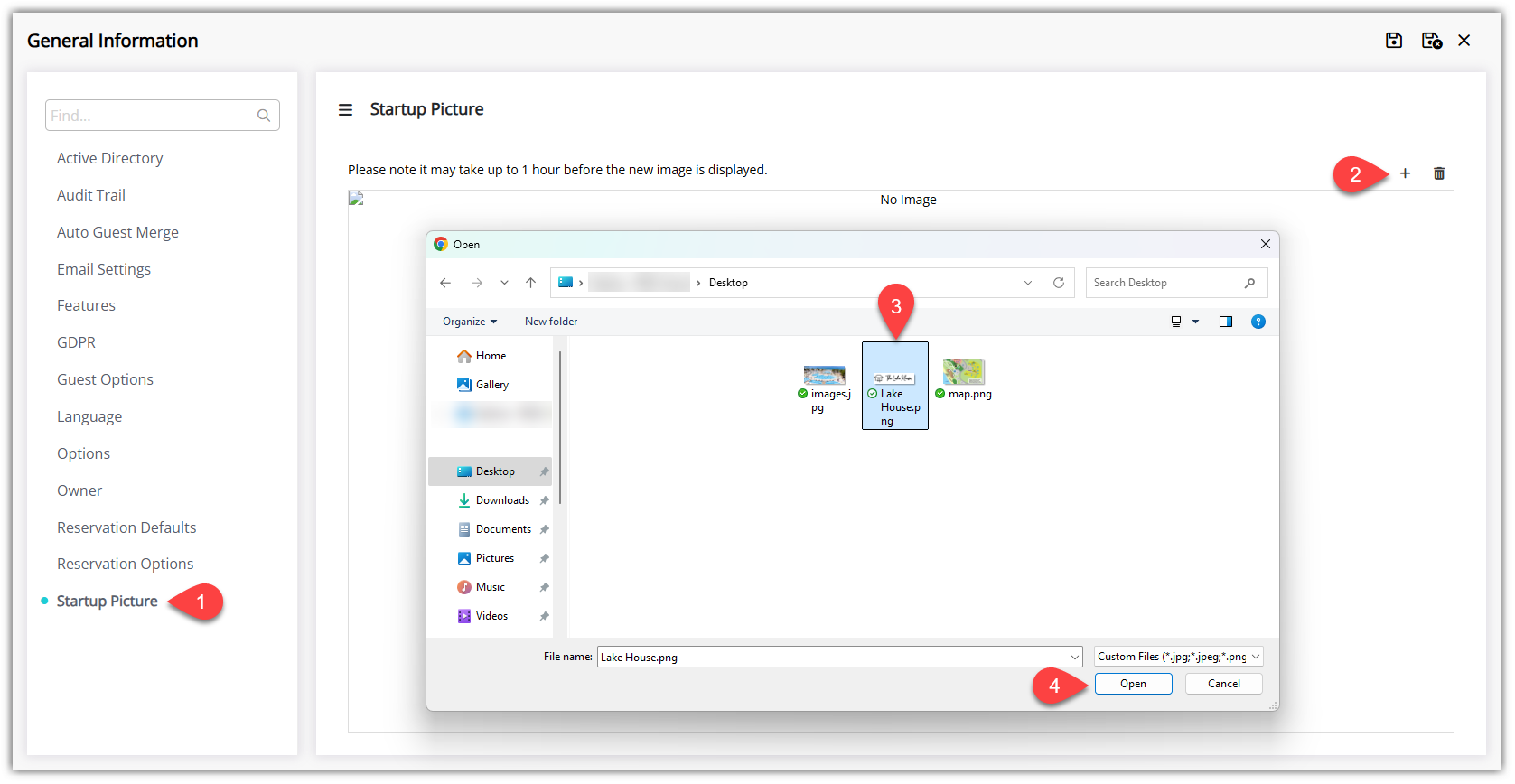
Task: Expand the view options dropdown arrow
Action: tap(1195, 322)
